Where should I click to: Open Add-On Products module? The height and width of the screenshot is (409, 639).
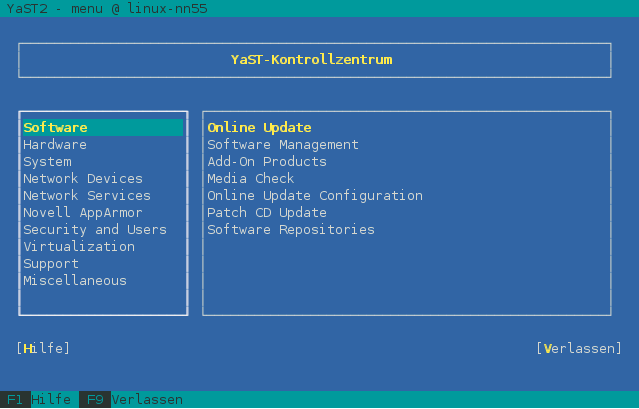tap(267, 162)
